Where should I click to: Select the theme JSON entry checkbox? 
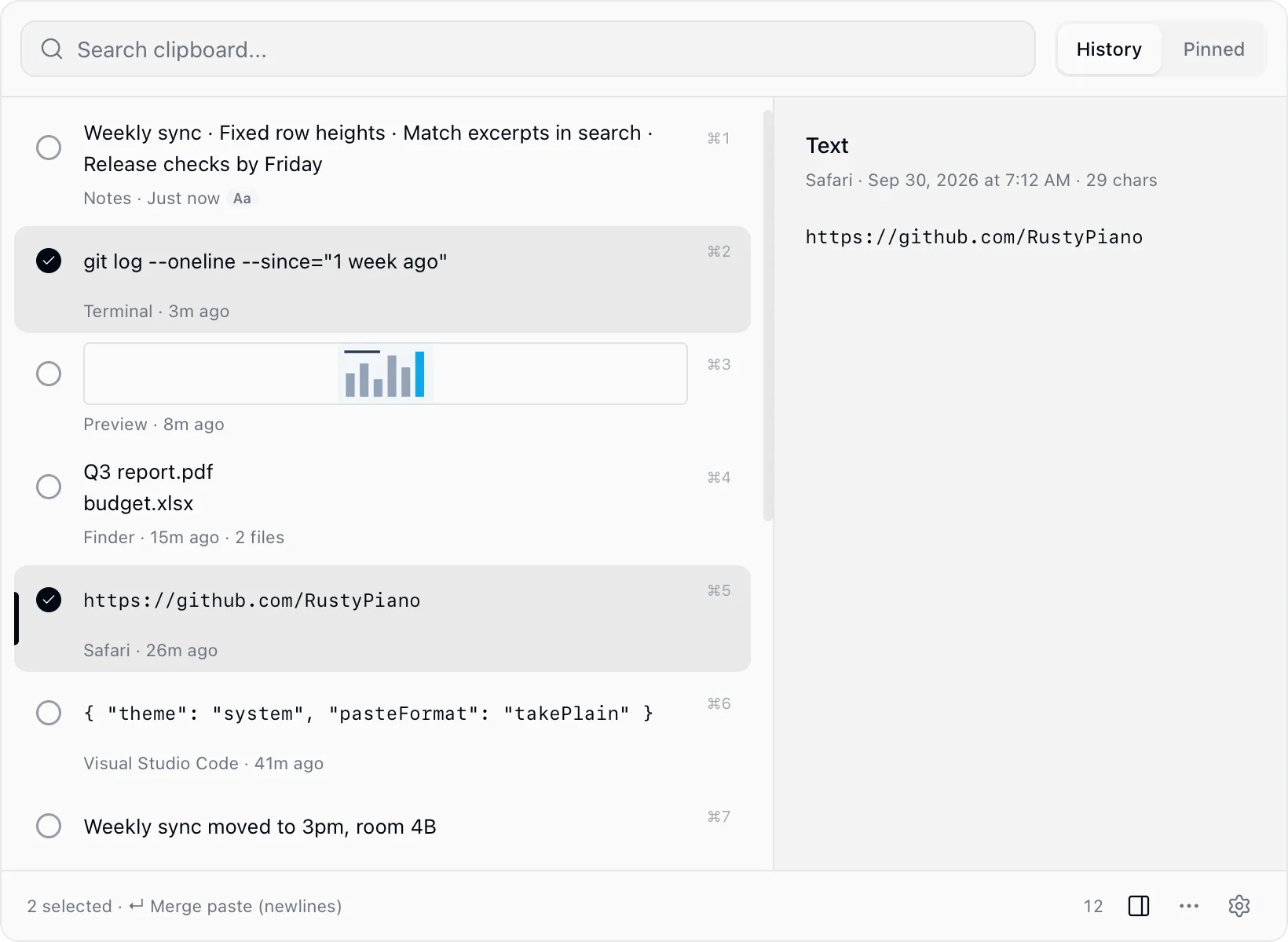click(x=49, y=713)
